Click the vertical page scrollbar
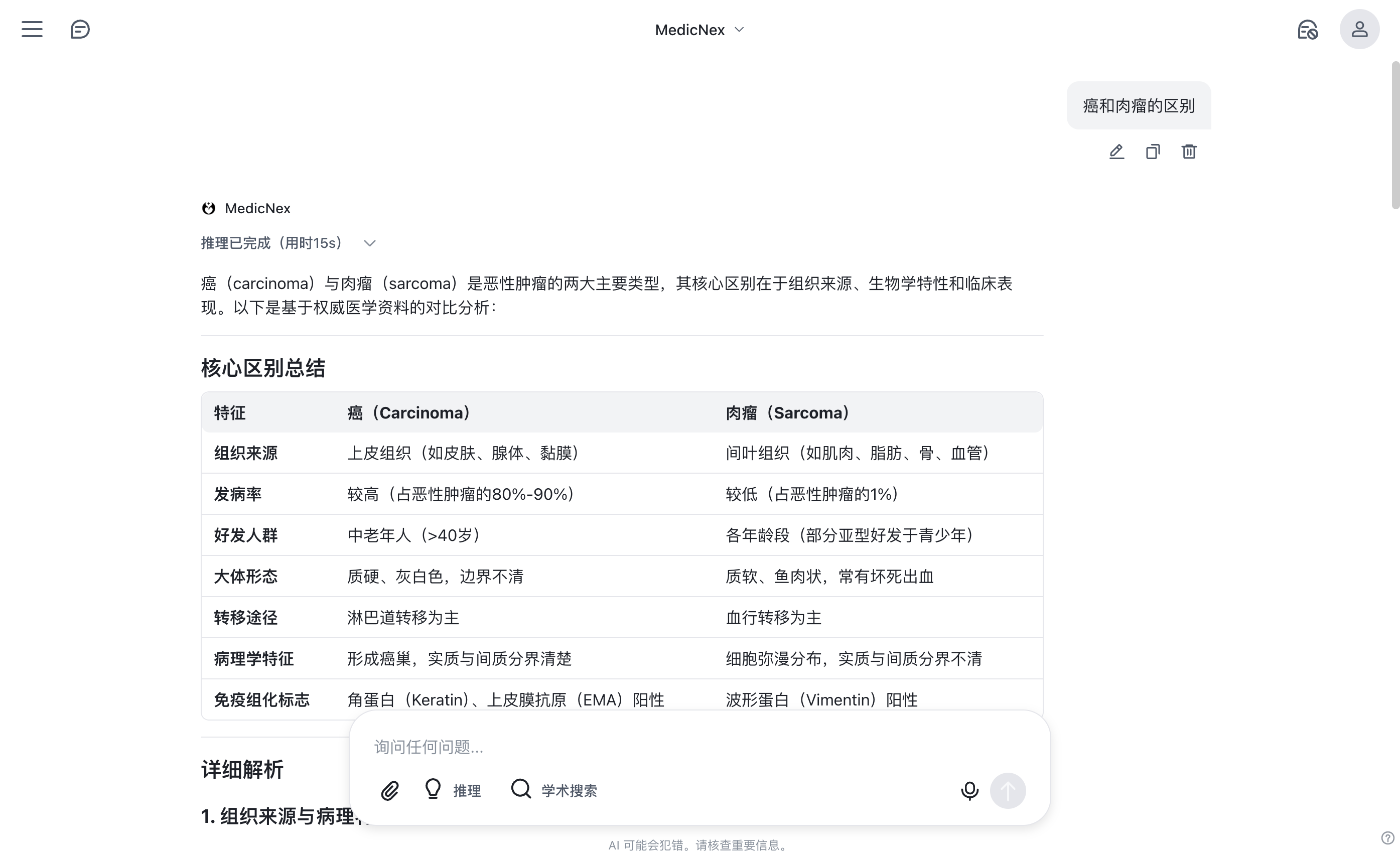Image resolution: width=1400 pixels, height=854 pixels. point(1395,136)
